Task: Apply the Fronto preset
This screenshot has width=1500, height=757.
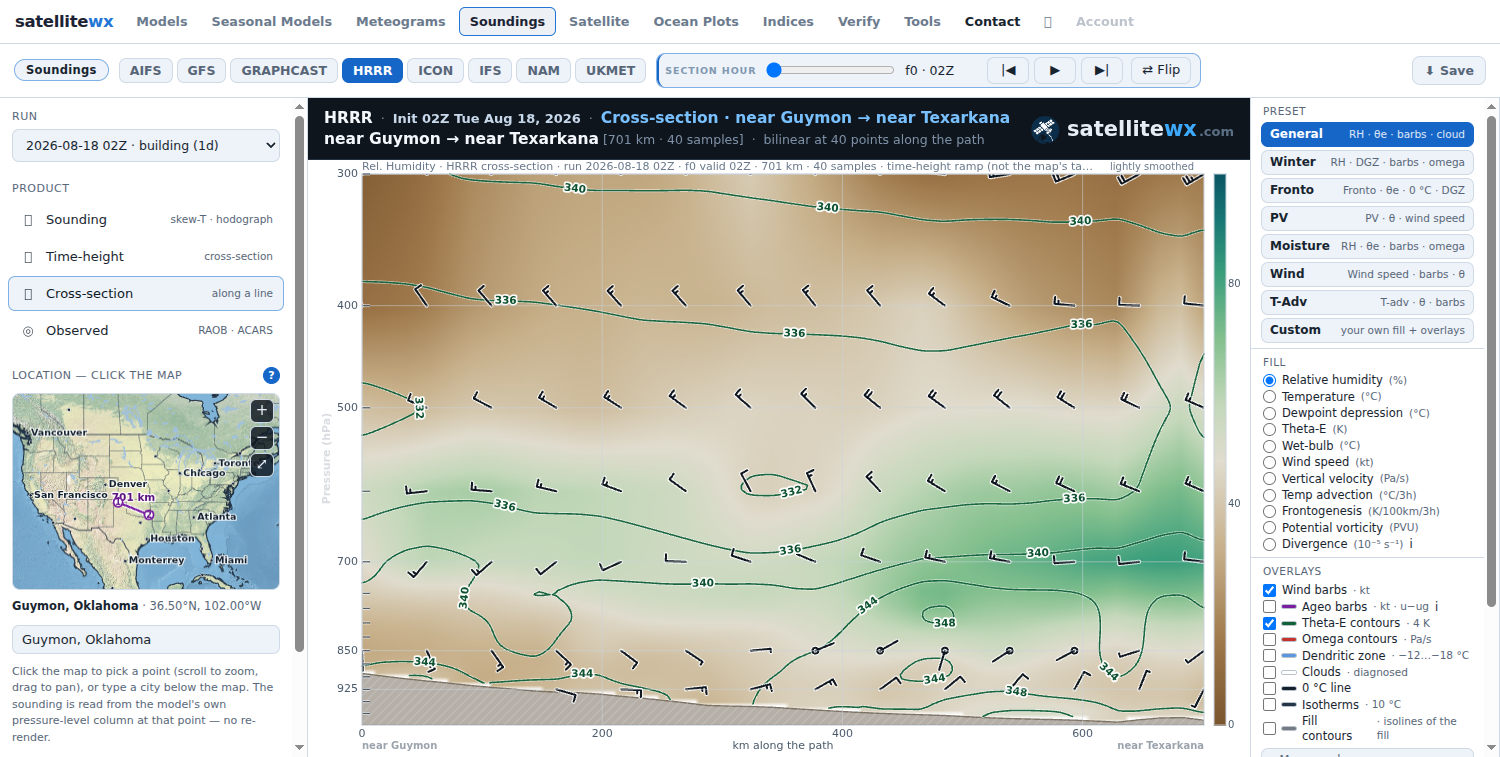Action: click(1367, 190)
